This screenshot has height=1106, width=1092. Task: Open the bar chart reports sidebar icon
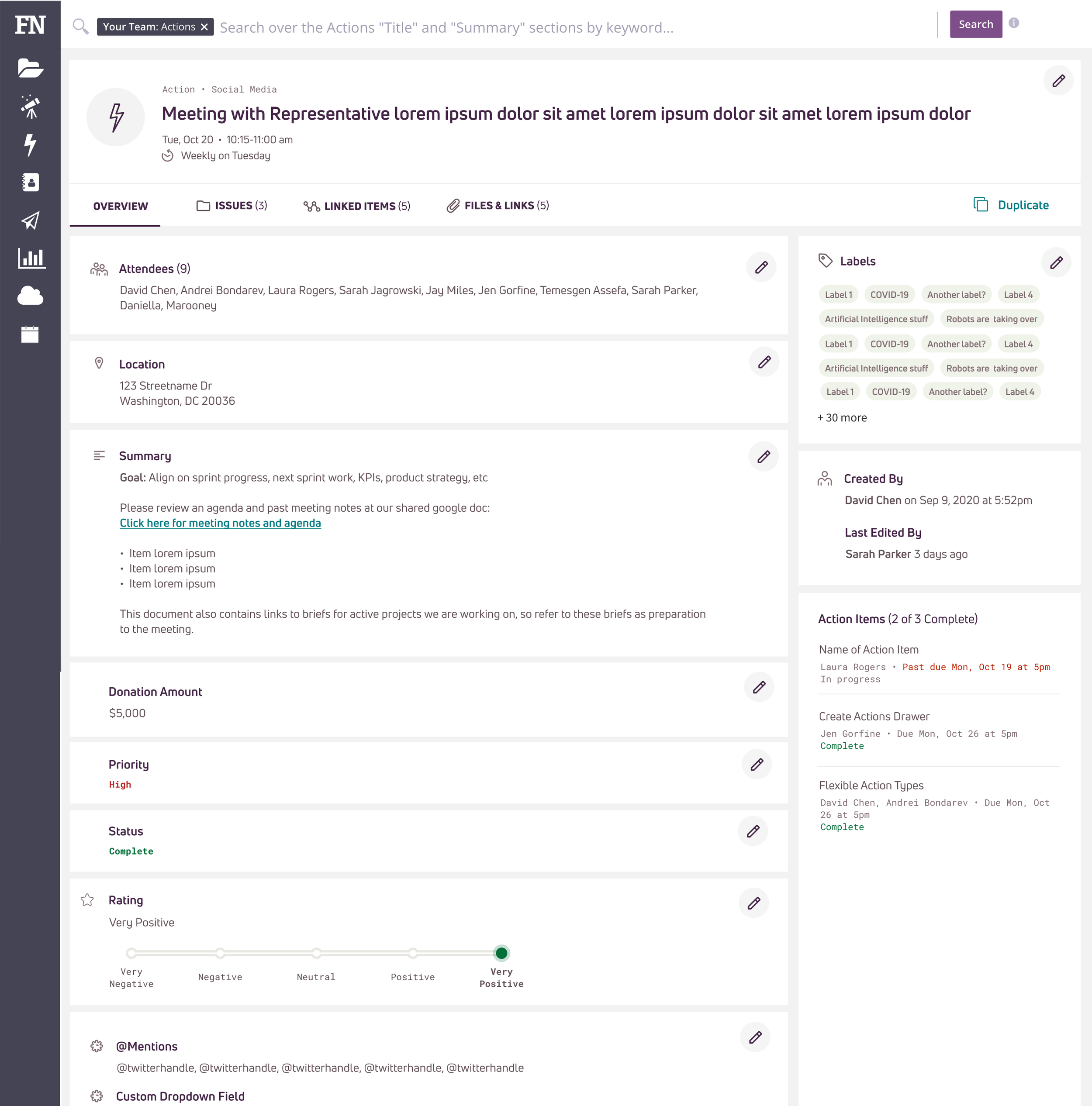point(31,258)
